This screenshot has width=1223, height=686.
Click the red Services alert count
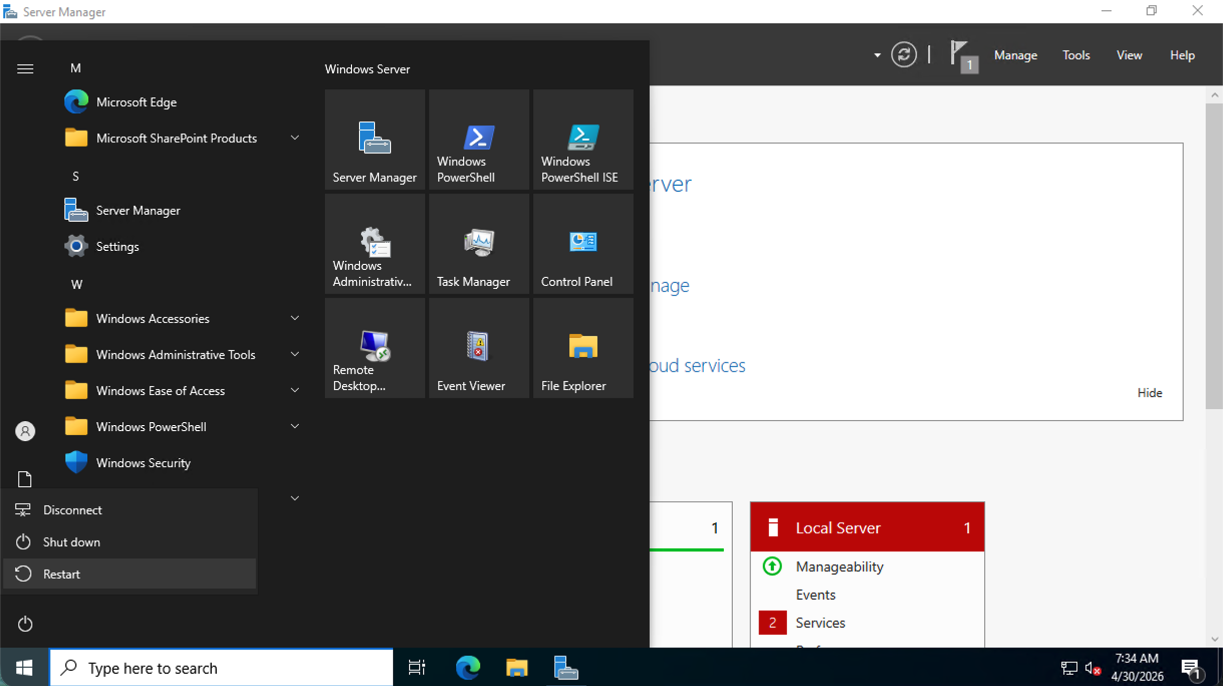pos(772,622)
